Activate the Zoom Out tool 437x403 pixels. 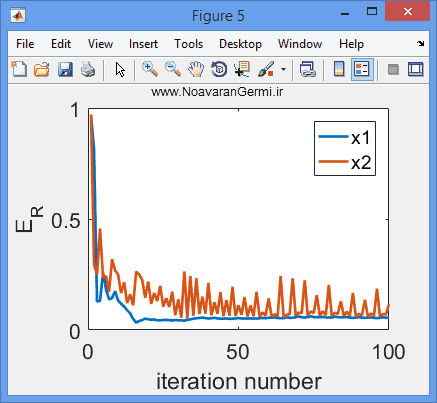pyautogui.click(x=173, y=69)
